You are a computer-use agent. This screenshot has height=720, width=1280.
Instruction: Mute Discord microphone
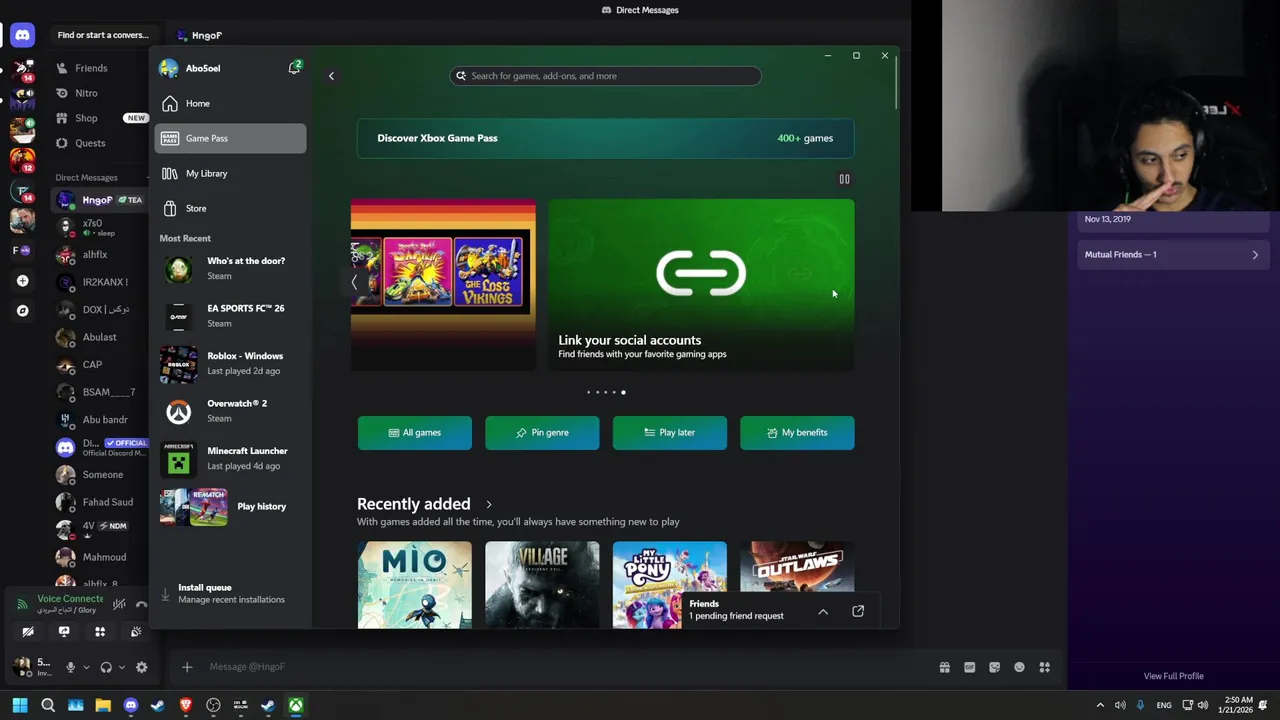70,667
